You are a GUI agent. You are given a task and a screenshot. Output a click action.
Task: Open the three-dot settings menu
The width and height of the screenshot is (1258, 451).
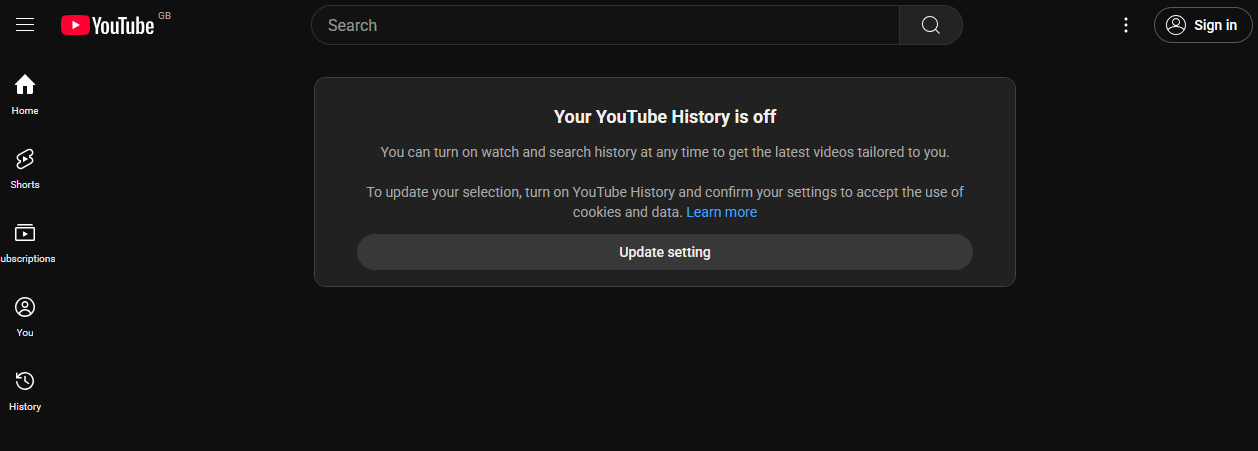point(1126,25)
